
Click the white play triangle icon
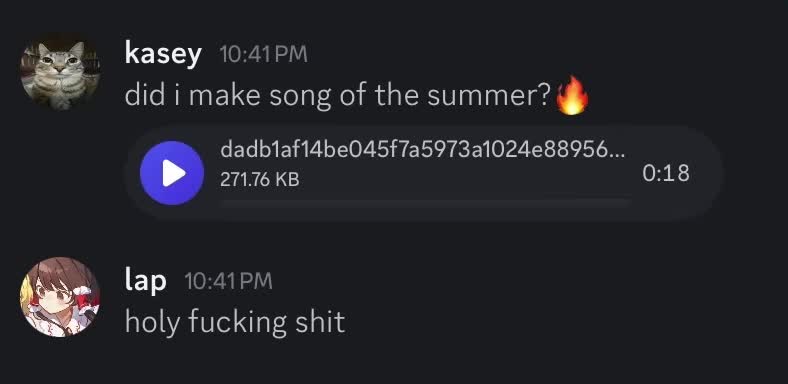point(173,173)
